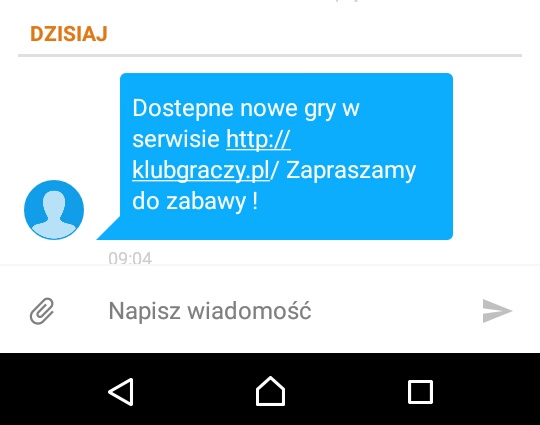Open recent apps with the square button
Viewport: 540px width, 425px height.
tap(420, 392)
